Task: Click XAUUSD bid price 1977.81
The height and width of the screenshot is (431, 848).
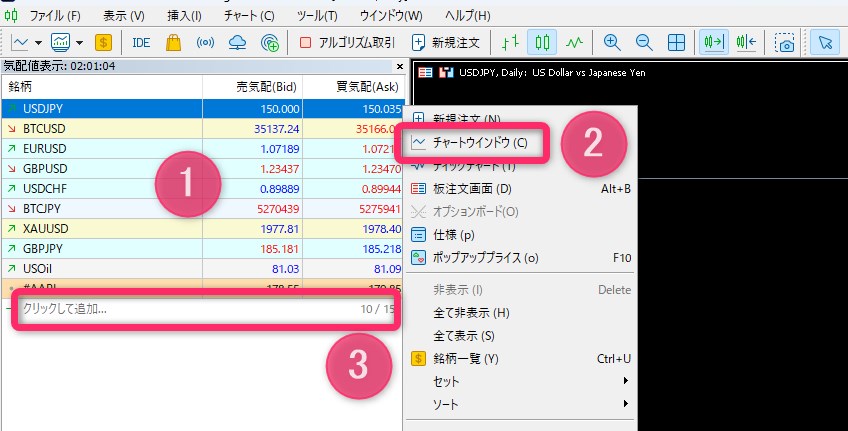Action: point(280,229)
